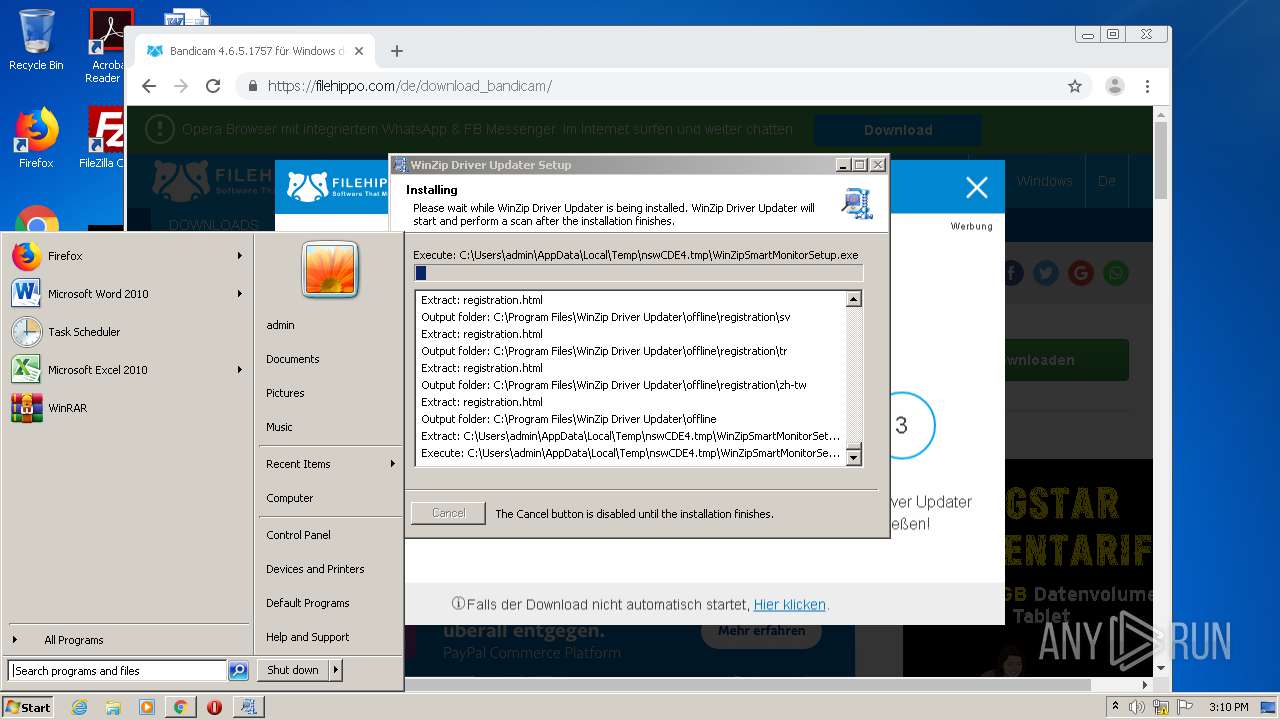The height and width of the screenshot is (720, 1280).
Task: Launch WinRAR from Start menu
Action: [126, 408]
